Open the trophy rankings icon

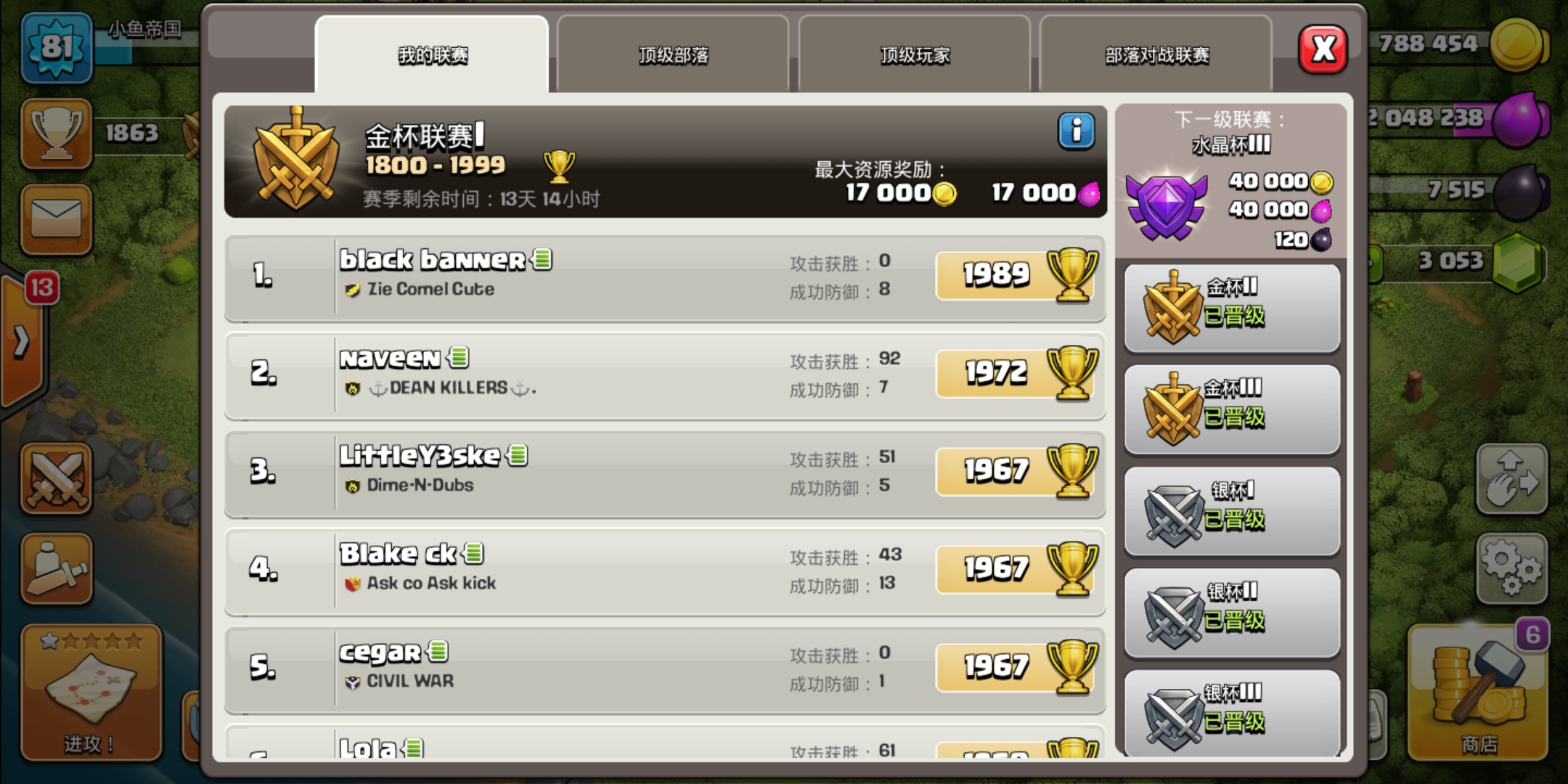click(57, 134)
